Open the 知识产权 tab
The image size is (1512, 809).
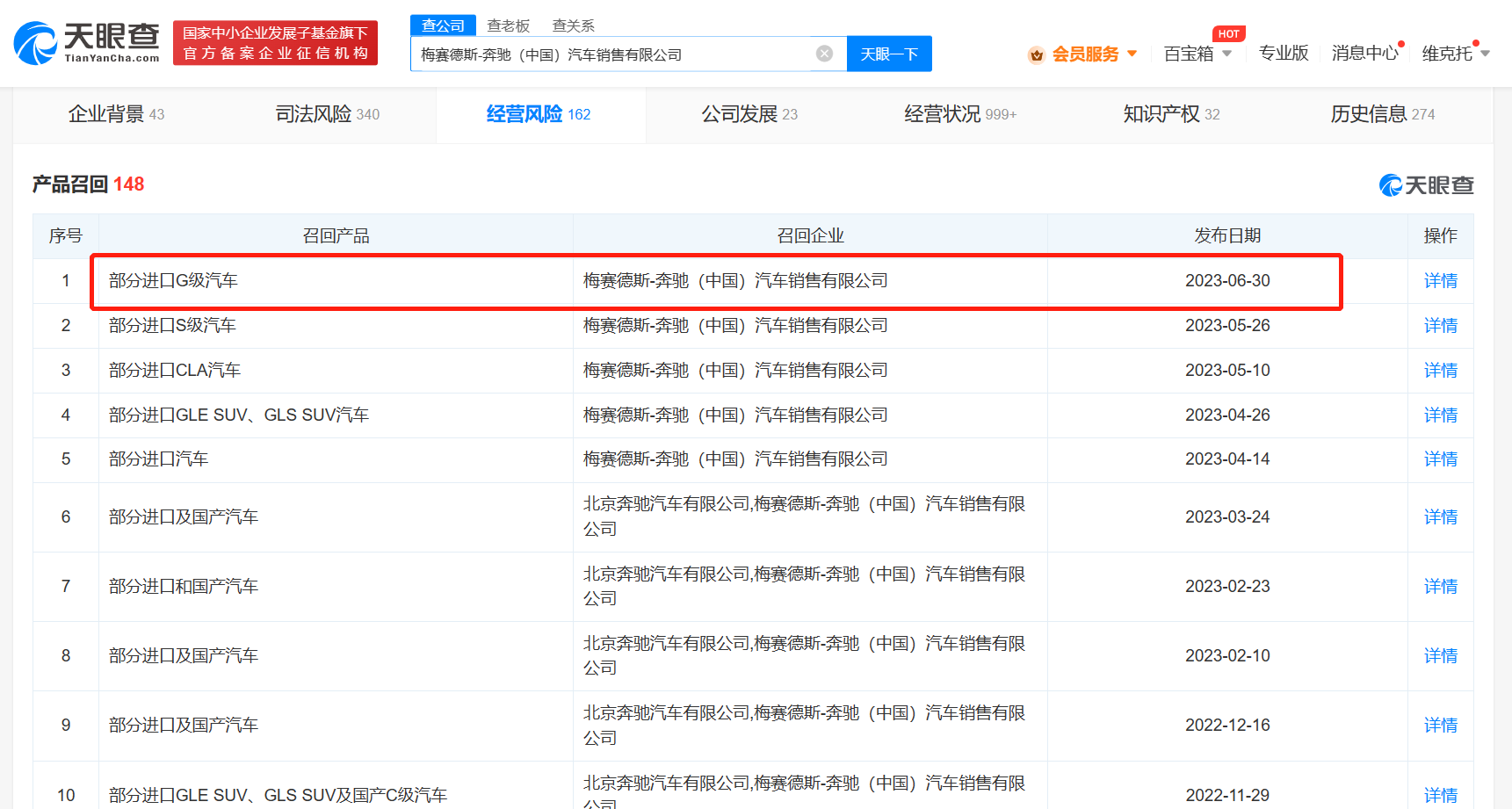1170,114
